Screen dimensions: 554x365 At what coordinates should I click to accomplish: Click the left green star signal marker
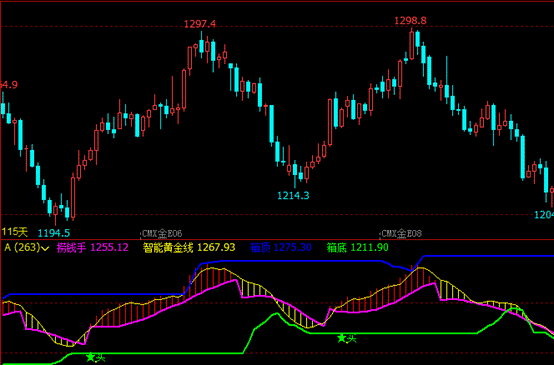click(x=91, y=357)
